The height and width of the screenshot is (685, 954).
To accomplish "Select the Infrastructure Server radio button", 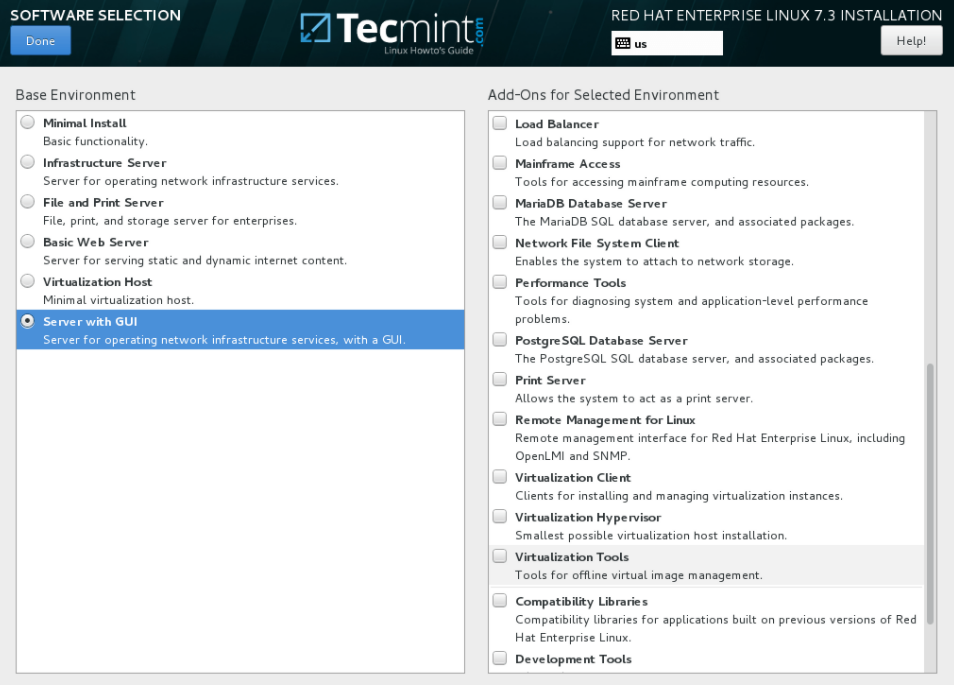I will 27,162.
